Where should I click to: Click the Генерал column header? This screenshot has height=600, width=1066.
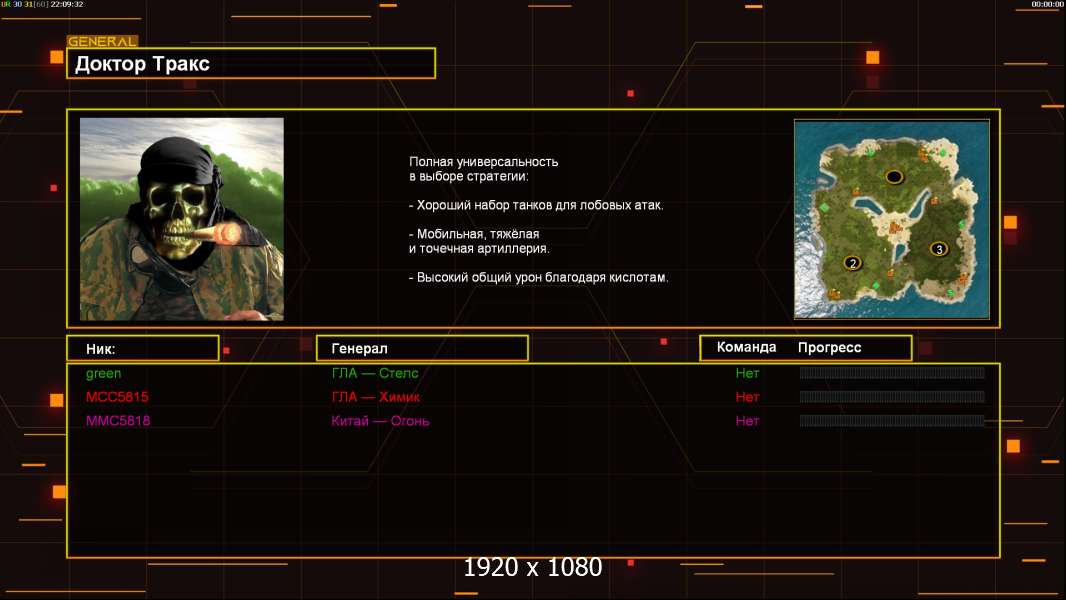[x=422, y=348]
